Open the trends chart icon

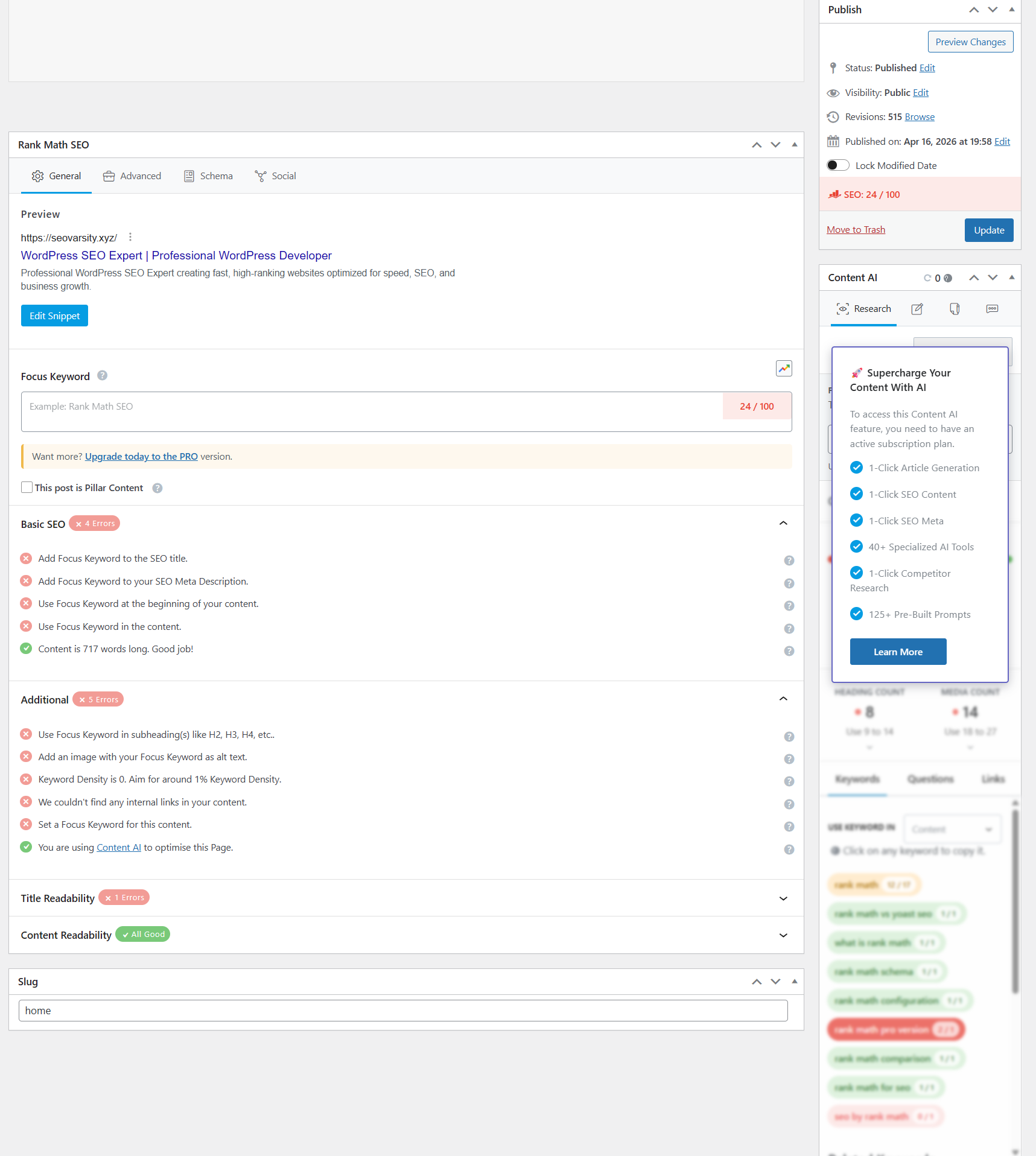coord(784,368)
